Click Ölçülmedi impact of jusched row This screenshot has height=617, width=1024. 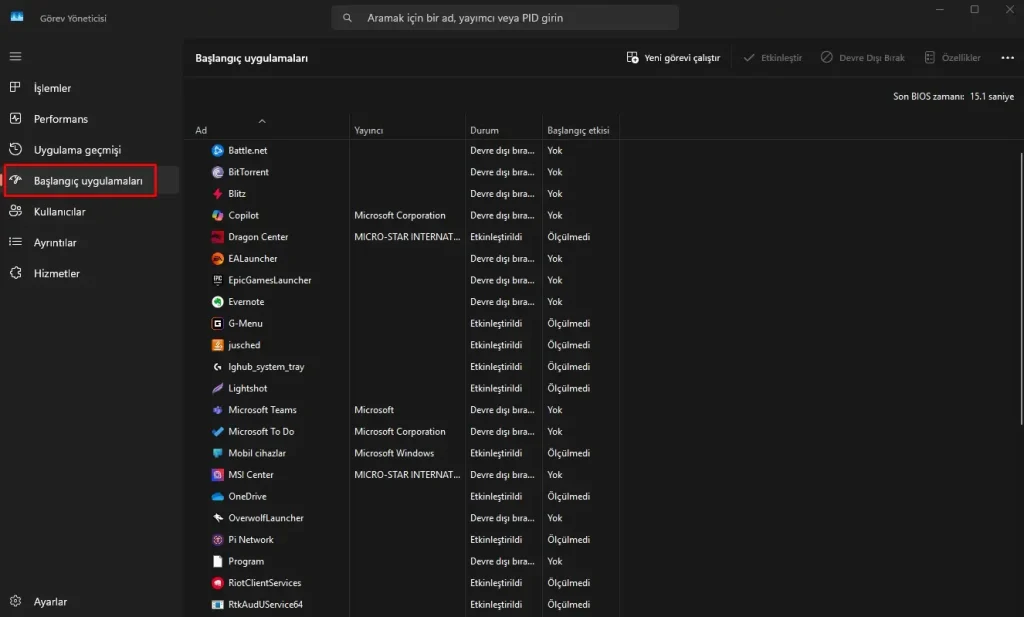click(568, 345)
